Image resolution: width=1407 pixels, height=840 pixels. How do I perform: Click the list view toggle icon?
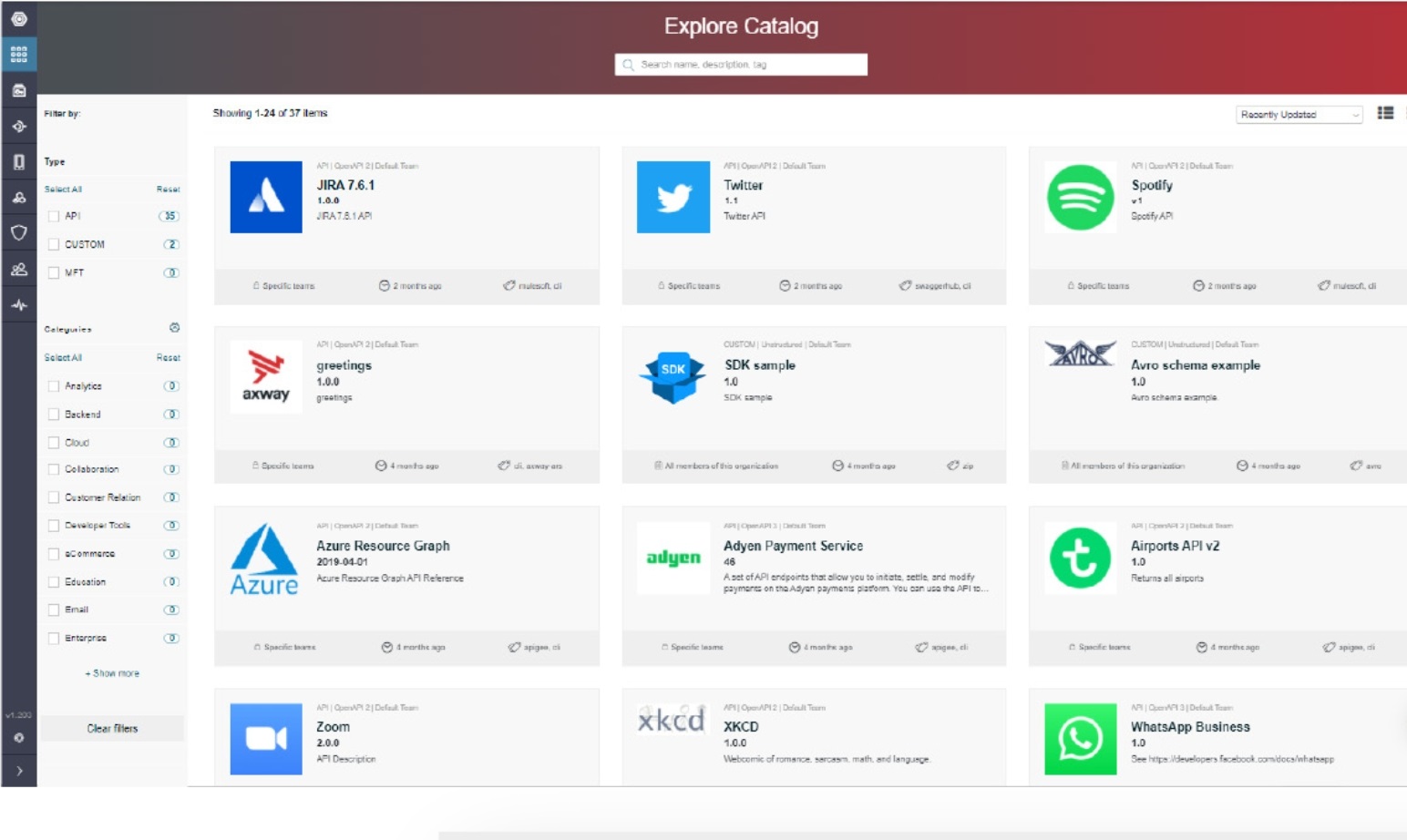pyautogui.click(x=1385, y=113)
